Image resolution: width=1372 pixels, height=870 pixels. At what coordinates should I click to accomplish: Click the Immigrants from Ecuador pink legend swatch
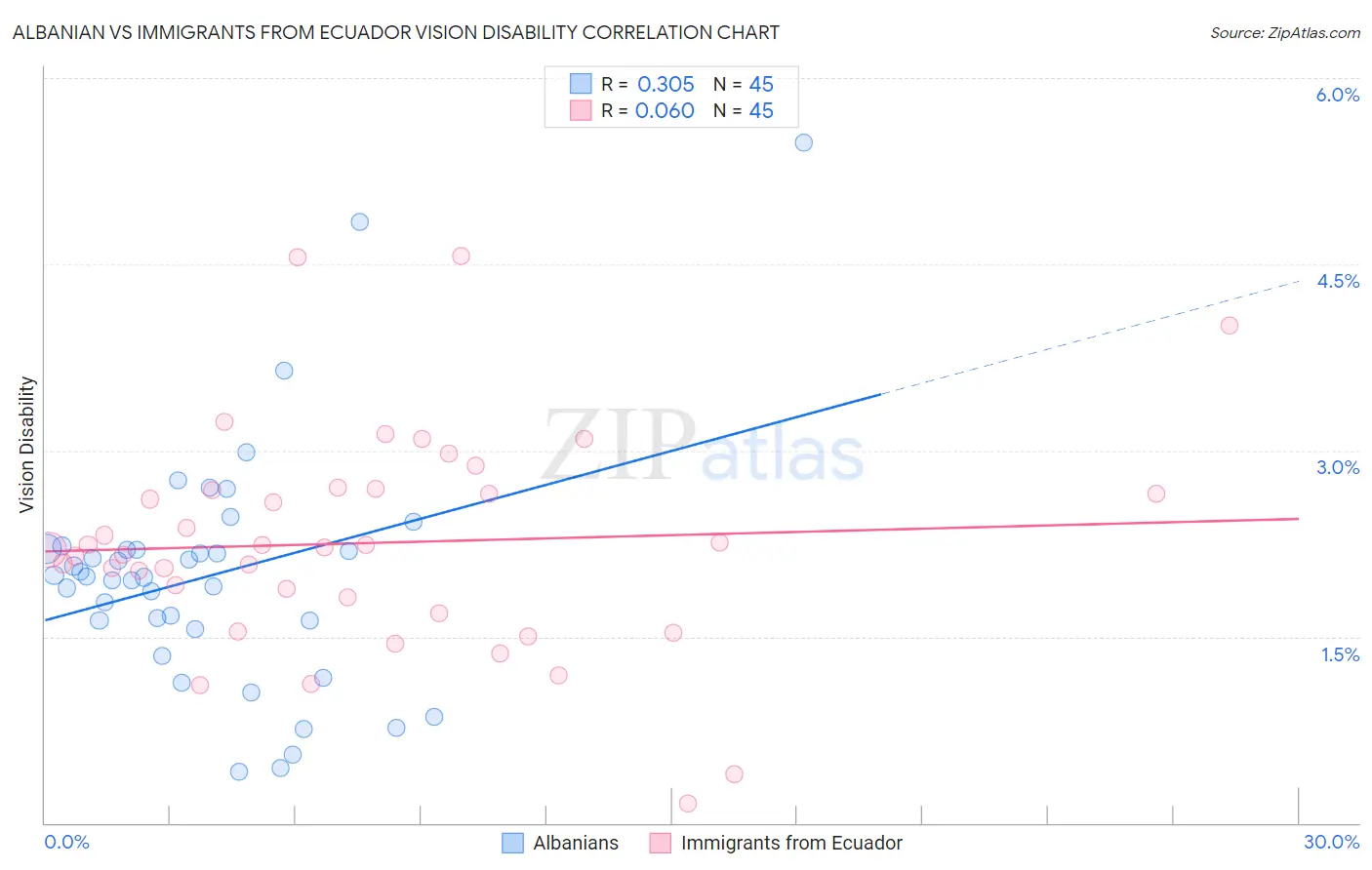[x=661, y=843]
